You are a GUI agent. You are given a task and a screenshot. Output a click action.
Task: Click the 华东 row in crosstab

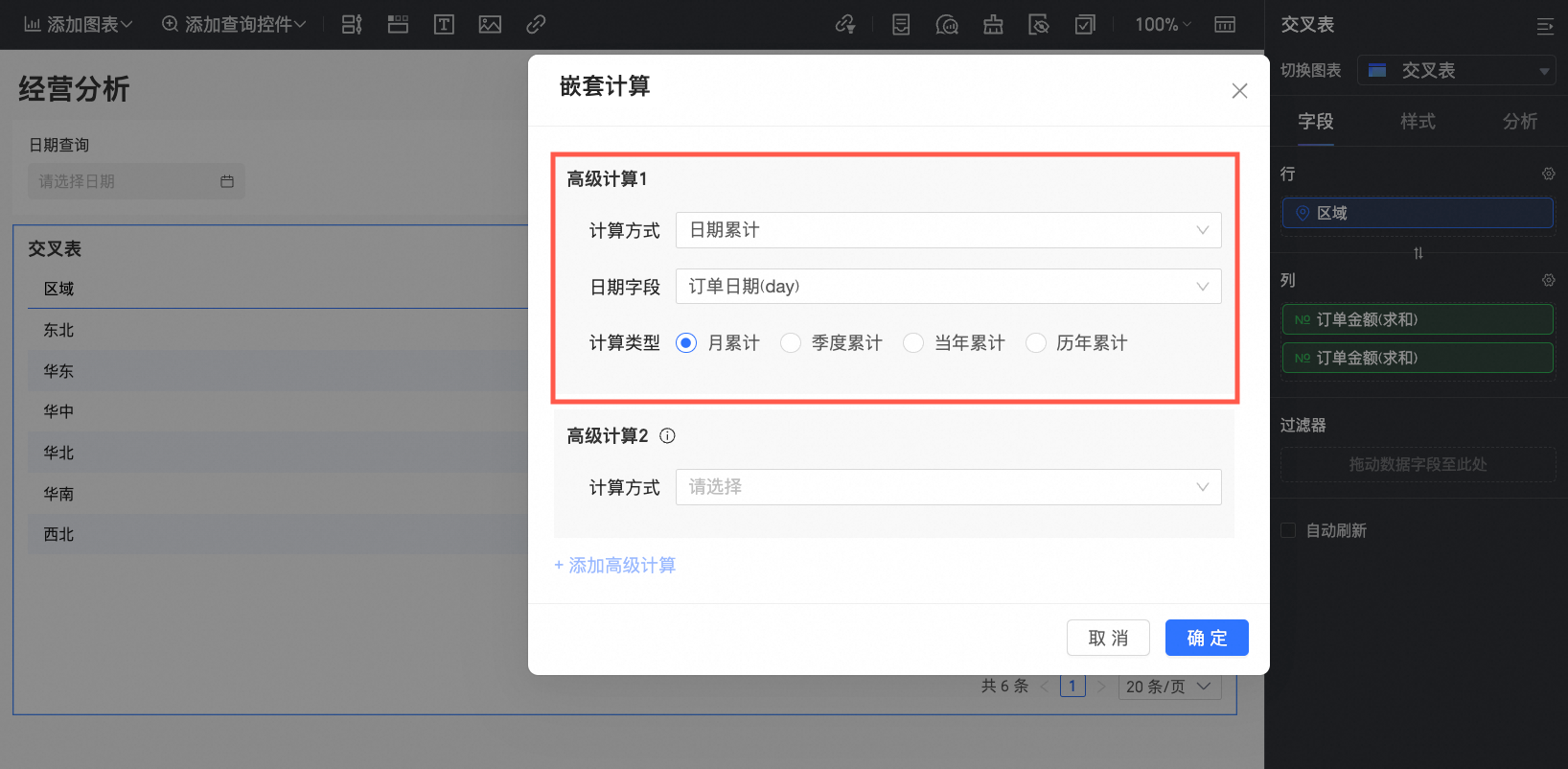coord(278,371)
